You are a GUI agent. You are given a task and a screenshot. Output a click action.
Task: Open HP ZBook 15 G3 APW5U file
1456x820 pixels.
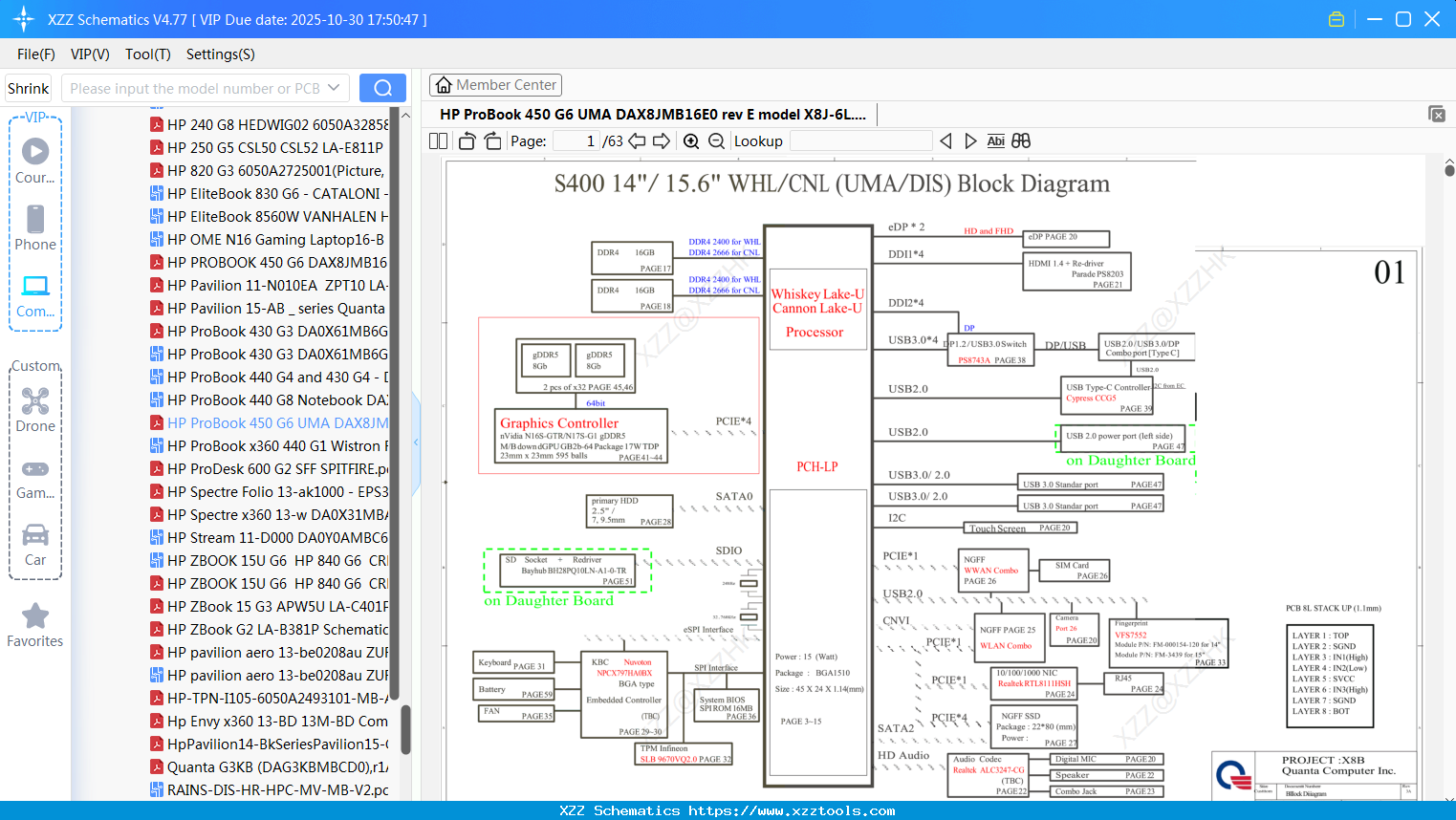click(x=269, y=606)
